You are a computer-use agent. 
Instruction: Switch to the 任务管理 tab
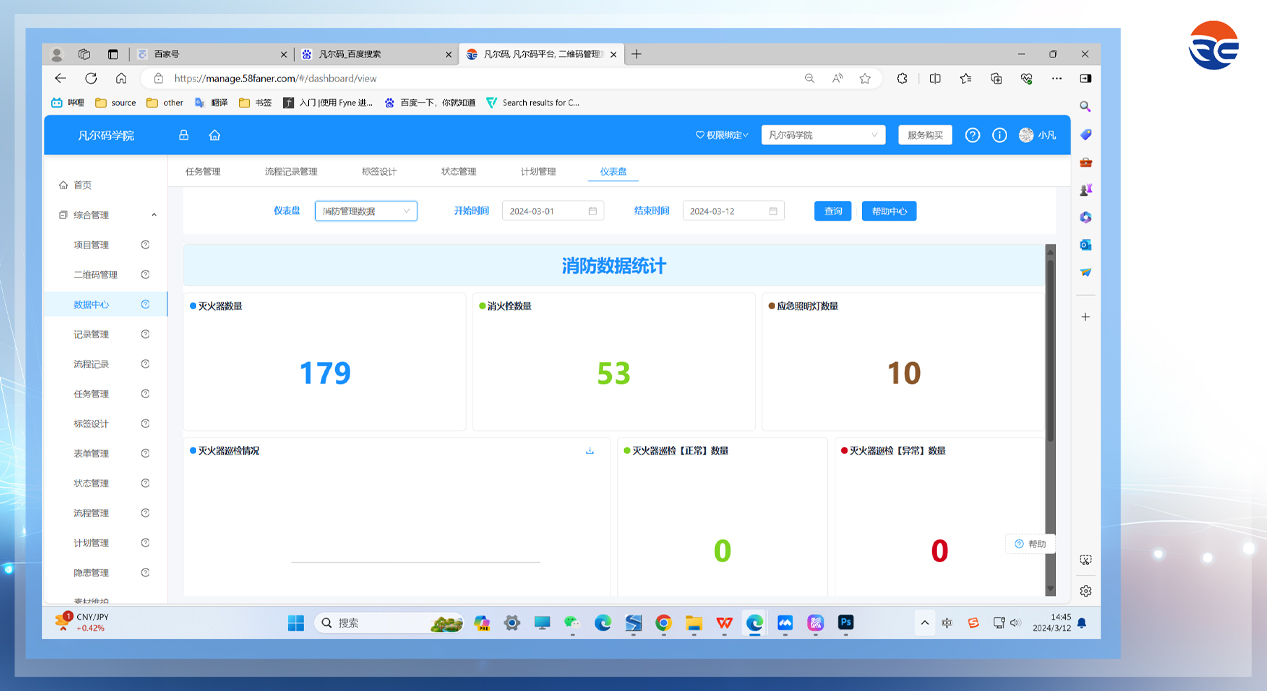[203, 172]
